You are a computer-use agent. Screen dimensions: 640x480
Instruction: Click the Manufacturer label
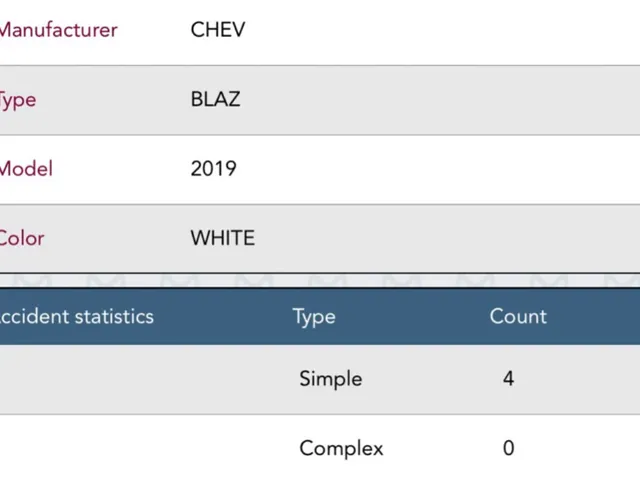click(x=58, y=30)
